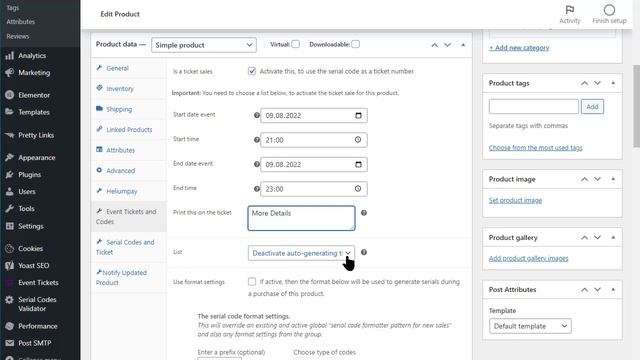Screen dimensions: 640x360
Task: Click the Appearance brush icon
Action: pyautogui.click(x=9, y=158)
